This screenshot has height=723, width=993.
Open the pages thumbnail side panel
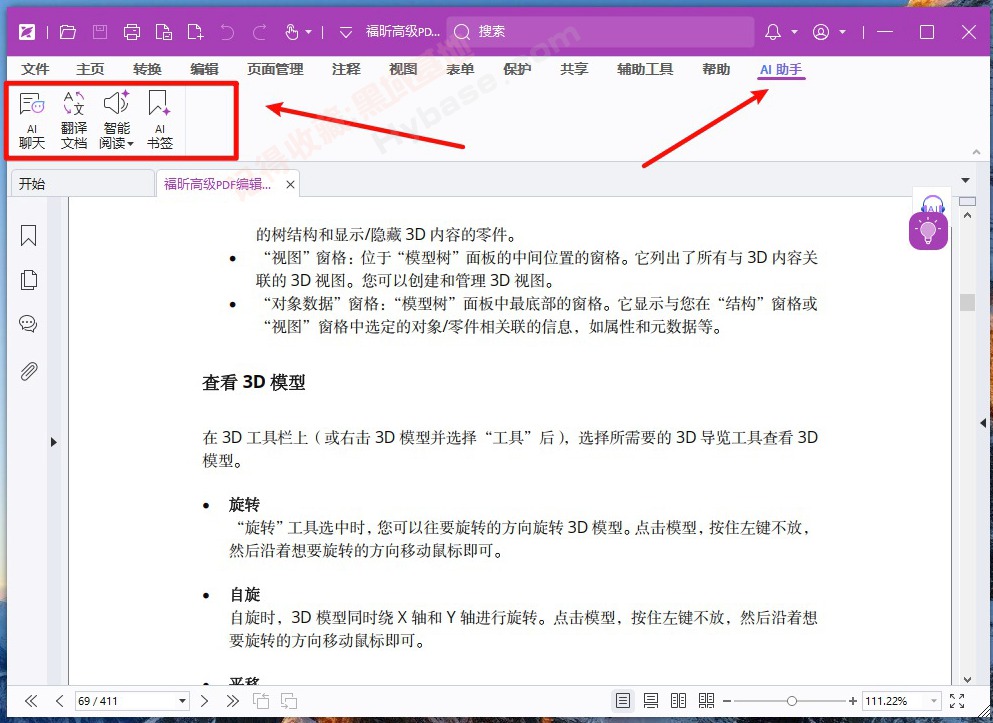pyautogui.click(x=28, y=279)
